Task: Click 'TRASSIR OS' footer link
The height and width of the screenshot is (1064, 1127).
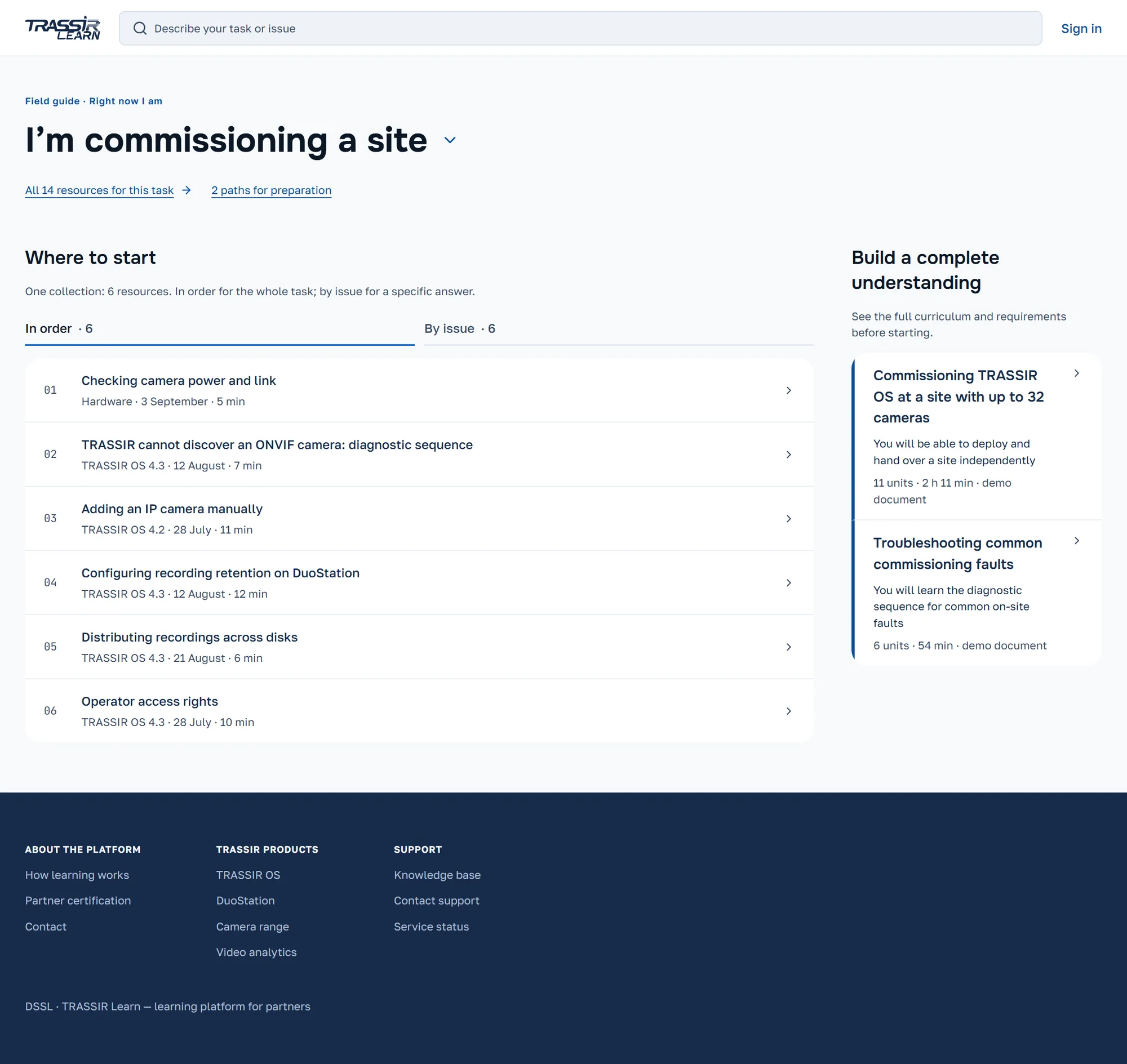Action: pyautogui.click(x=248, y=875)
